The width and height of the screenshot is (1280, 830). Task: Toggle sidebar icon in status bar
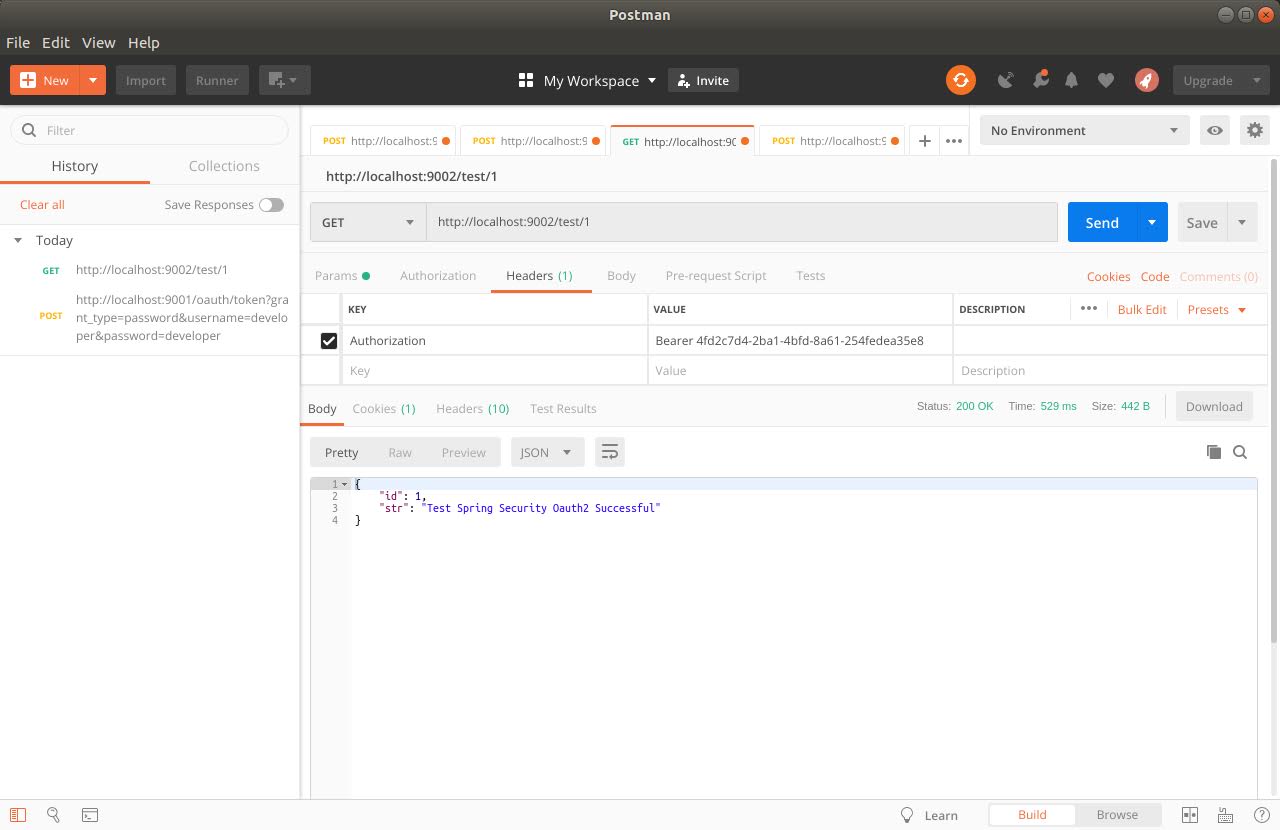coord(18,815)
